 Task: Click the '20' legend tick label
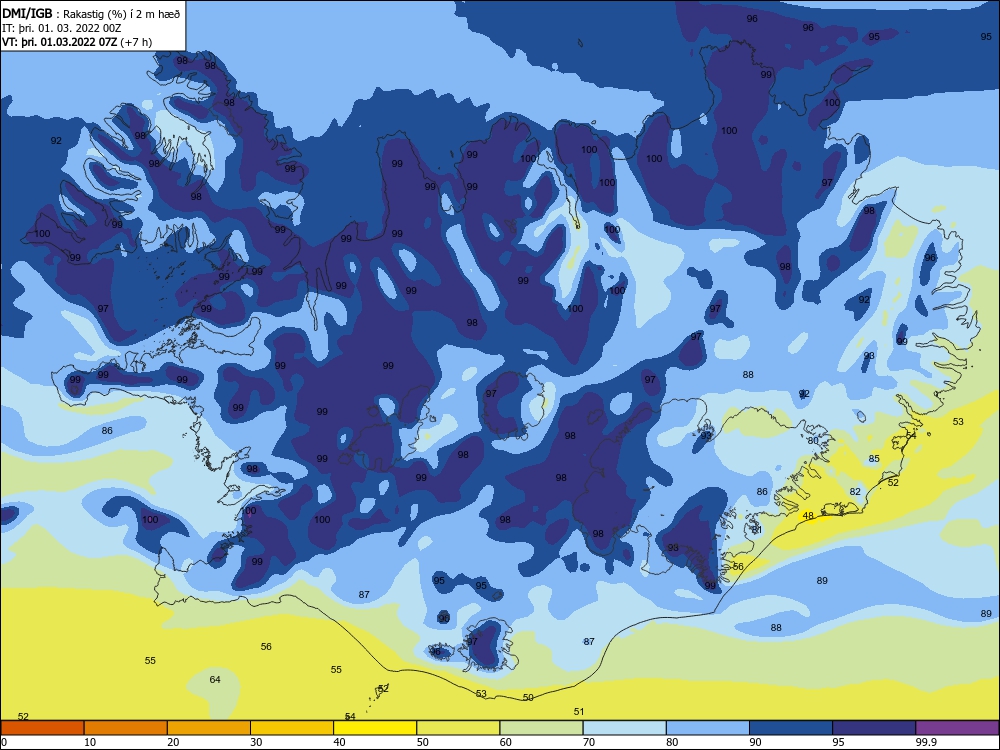(x=173, y=742)
